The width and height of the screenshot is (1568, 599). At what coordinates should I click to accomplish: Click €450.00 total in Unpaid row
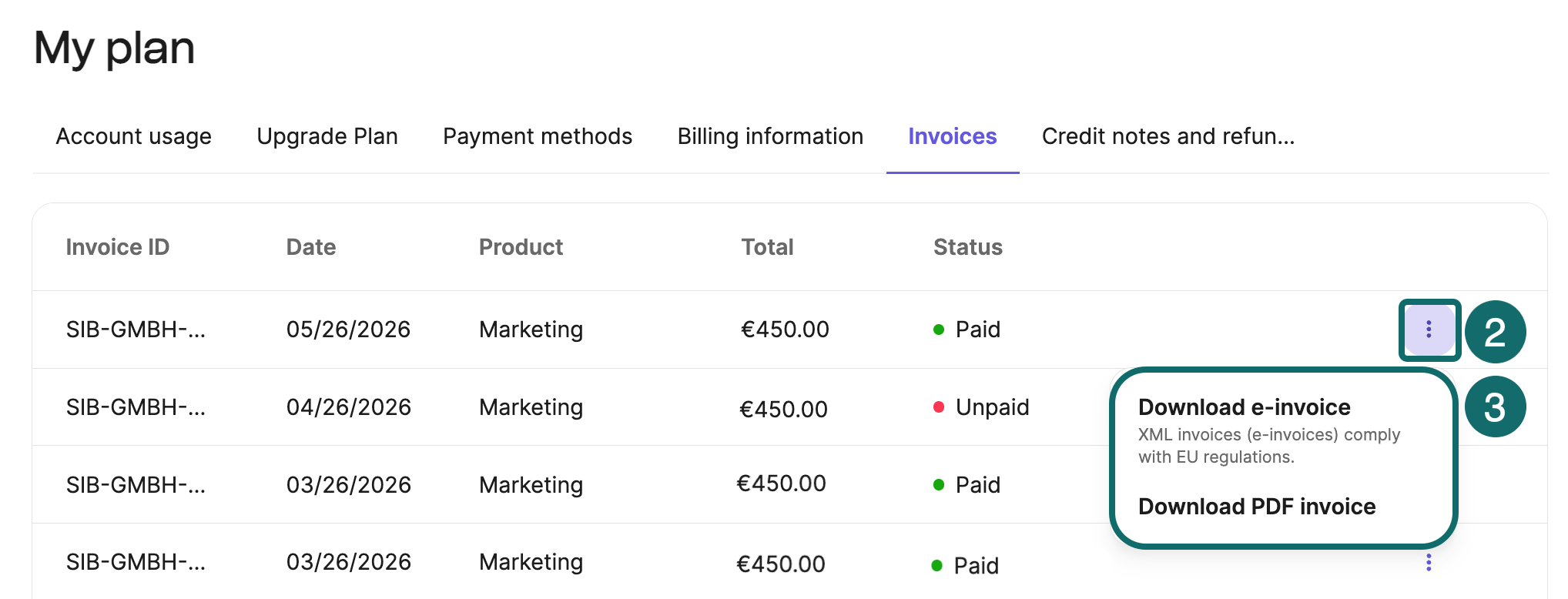(x=783, y=409)
